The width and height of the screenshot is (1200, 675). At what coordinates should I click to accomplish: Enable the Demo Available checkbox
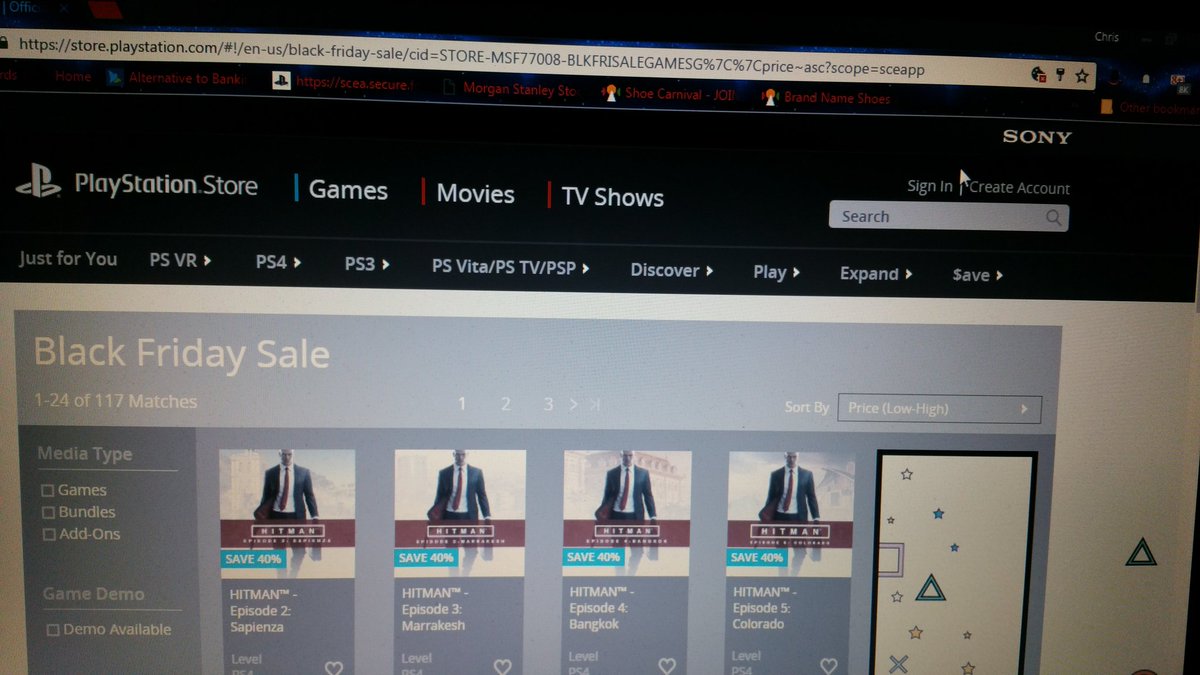(53, 630)
